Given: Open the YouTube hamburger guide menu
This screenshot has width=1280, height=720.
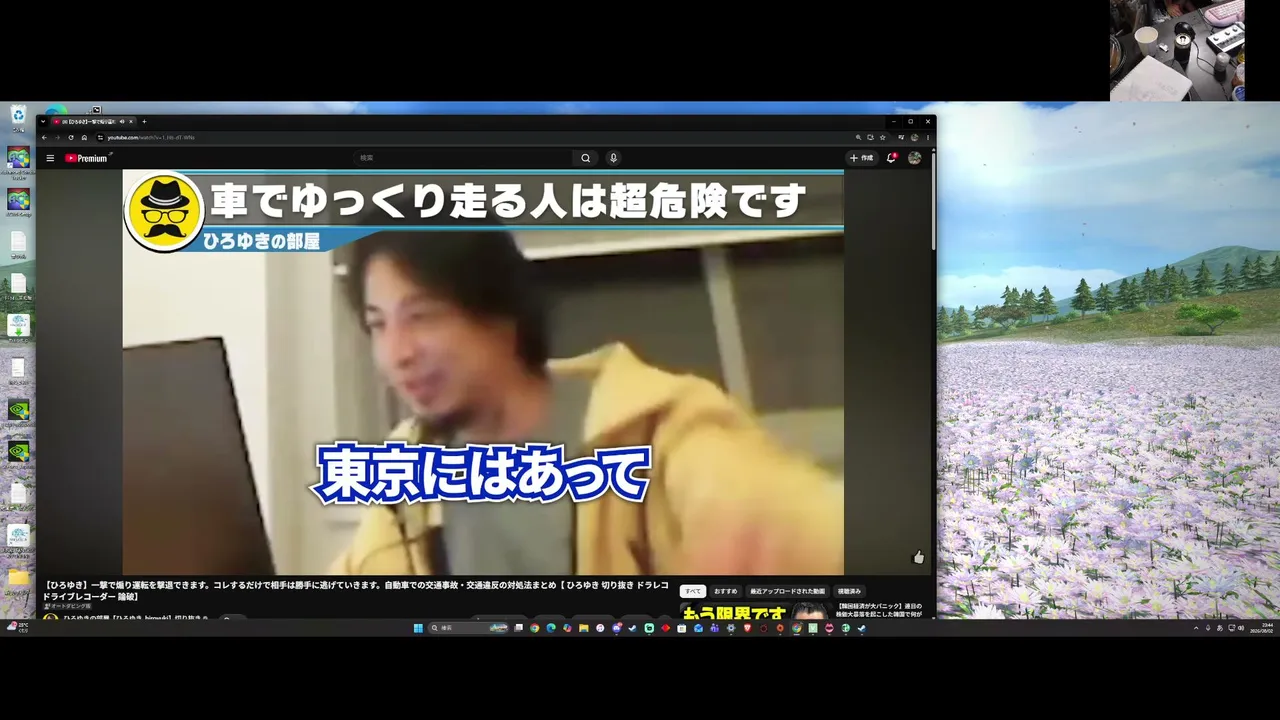Looking at the screenshot, I should [50, 158].
